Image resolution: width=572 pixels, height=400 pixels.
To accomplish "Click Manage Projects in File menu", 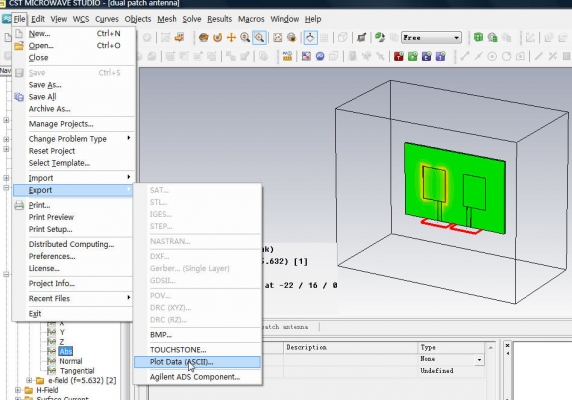I will pos(73,124).
